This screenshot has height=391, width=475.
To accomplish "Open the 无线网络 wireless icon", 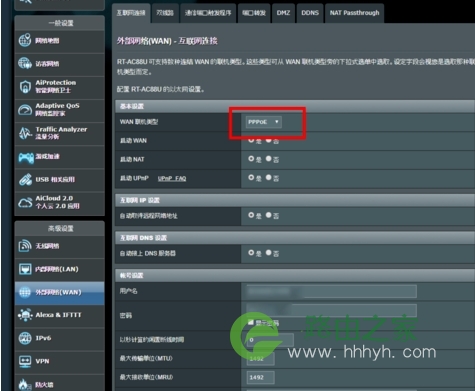I will (x=25, y=246).
